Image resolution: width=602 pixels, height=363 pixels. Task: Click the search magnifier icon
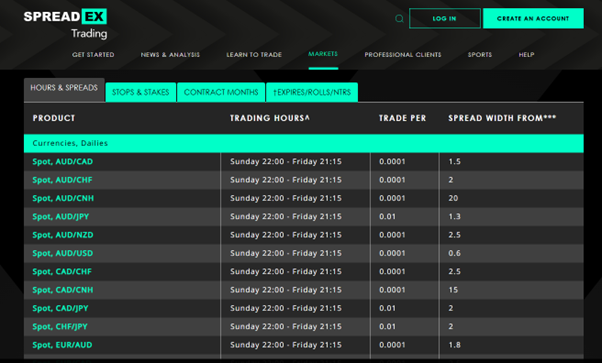click(399, 18)
